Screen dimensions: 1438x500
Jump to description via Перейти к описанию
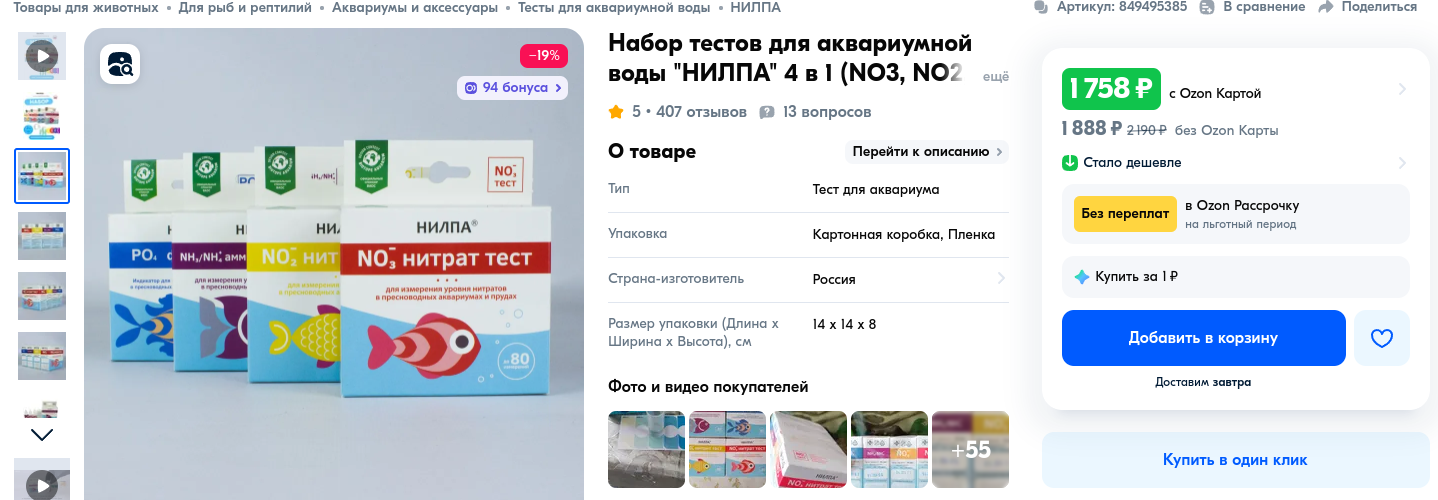pyautogui.click(x=927, y=152)
